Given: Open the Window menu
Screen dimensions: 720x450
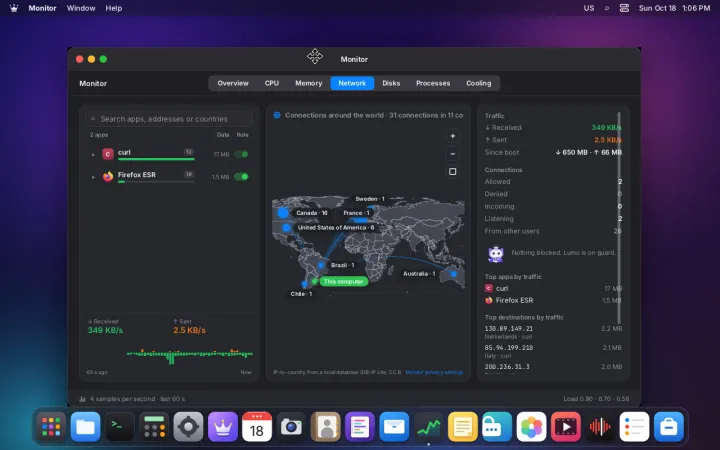Looking at the screenshot, I should click(81, 8).
